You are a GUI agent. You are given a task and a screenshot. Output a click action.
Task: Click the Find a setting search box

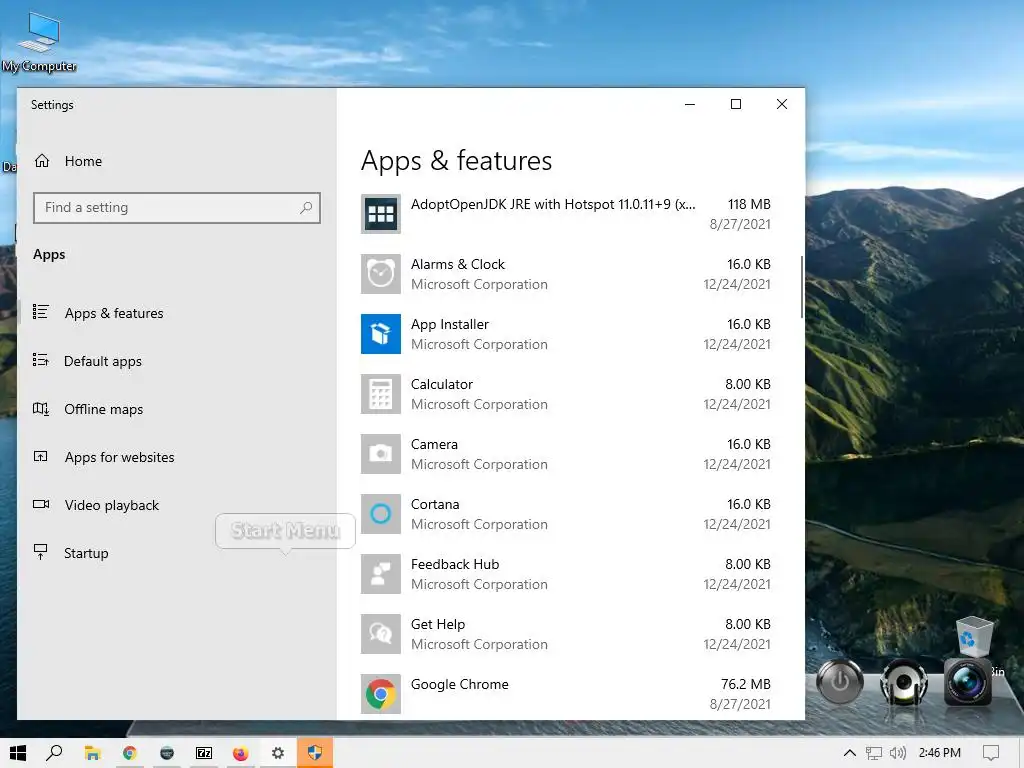(x=177, y=208)
